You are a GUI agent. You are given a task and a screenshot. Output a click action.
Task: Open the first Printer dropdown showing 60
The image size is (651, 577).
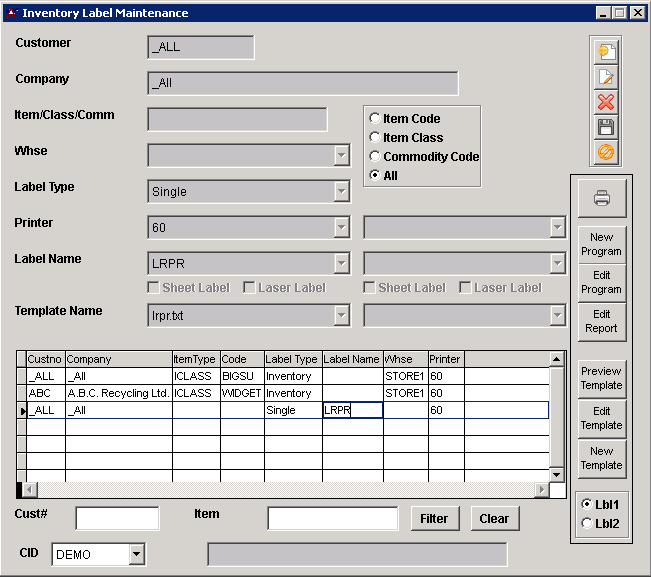[341, 227]
